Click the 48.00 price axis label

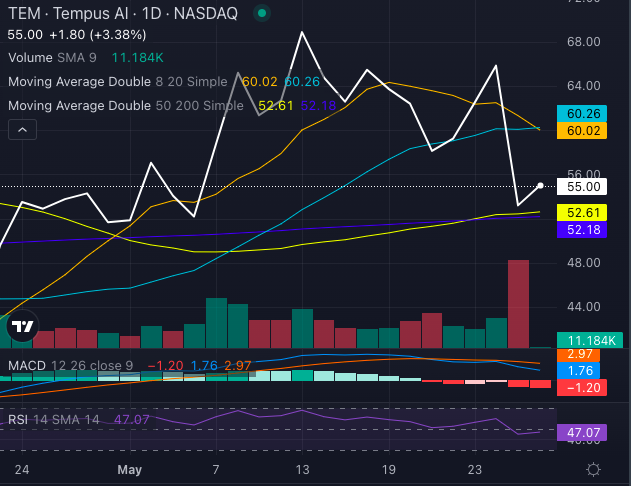pos(584,263)
